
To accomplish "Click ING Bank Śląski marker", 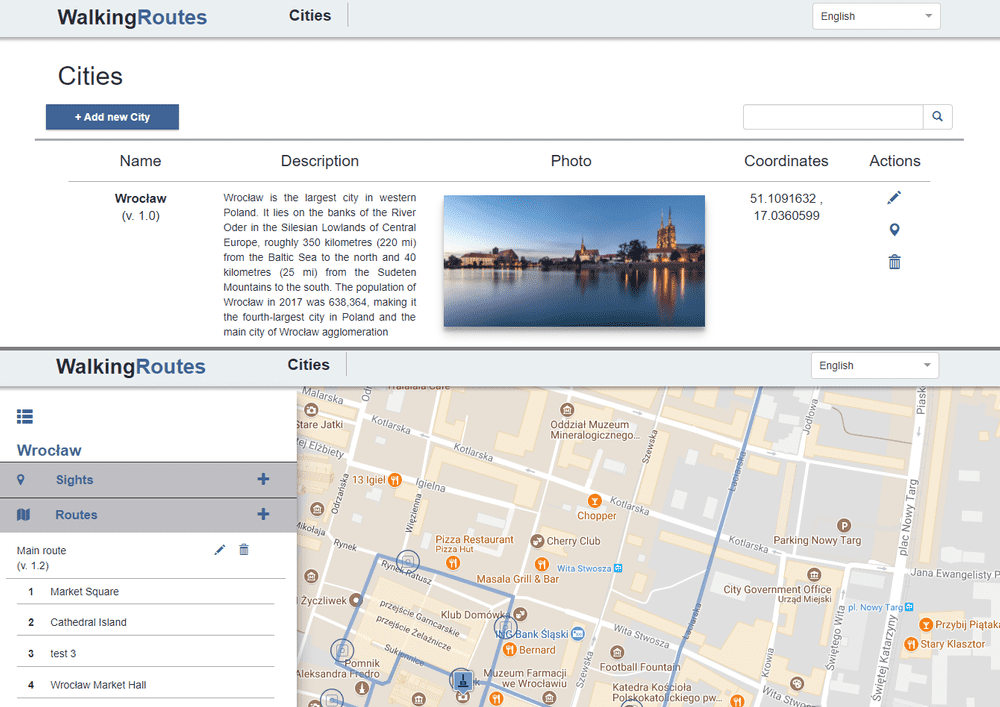I will coord(578,634).
